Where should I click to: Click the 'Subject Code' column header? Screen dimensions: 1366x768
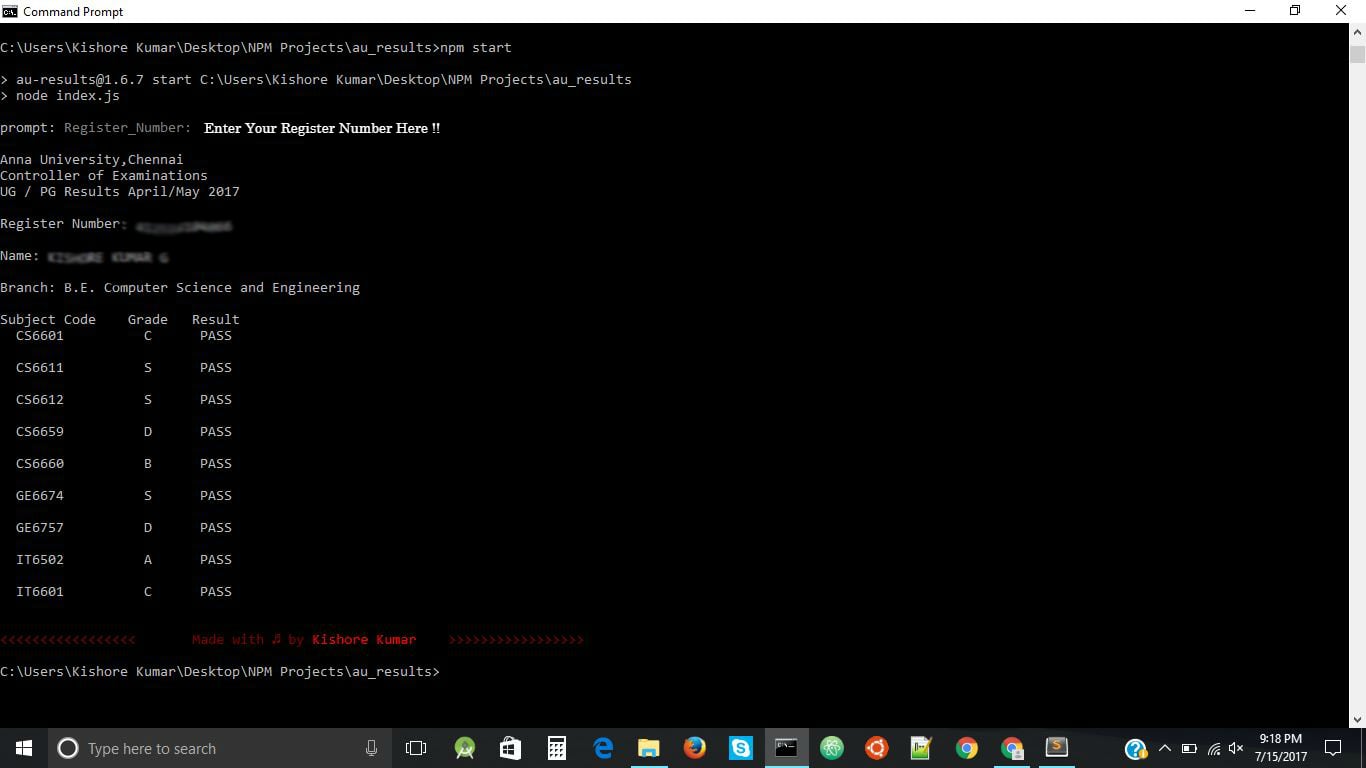(48, 319)
